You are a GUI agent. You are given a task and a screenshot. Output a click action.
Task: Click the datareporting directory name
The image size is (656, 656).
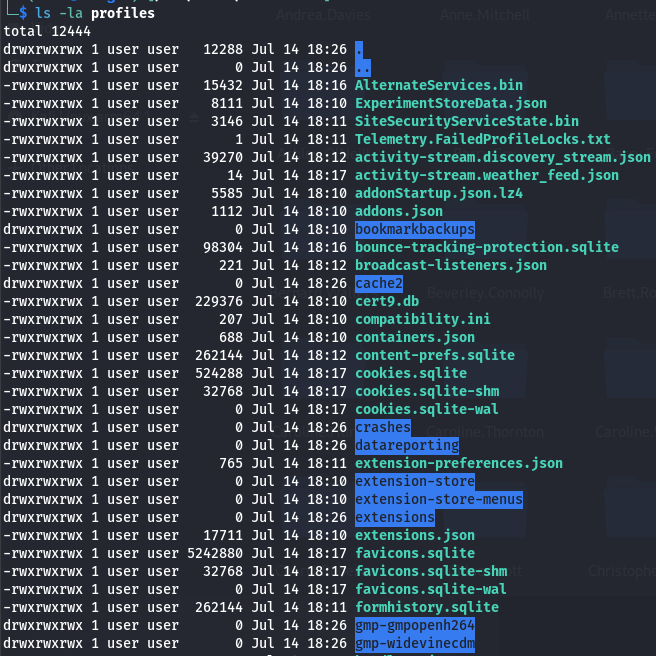pos(407,445)
